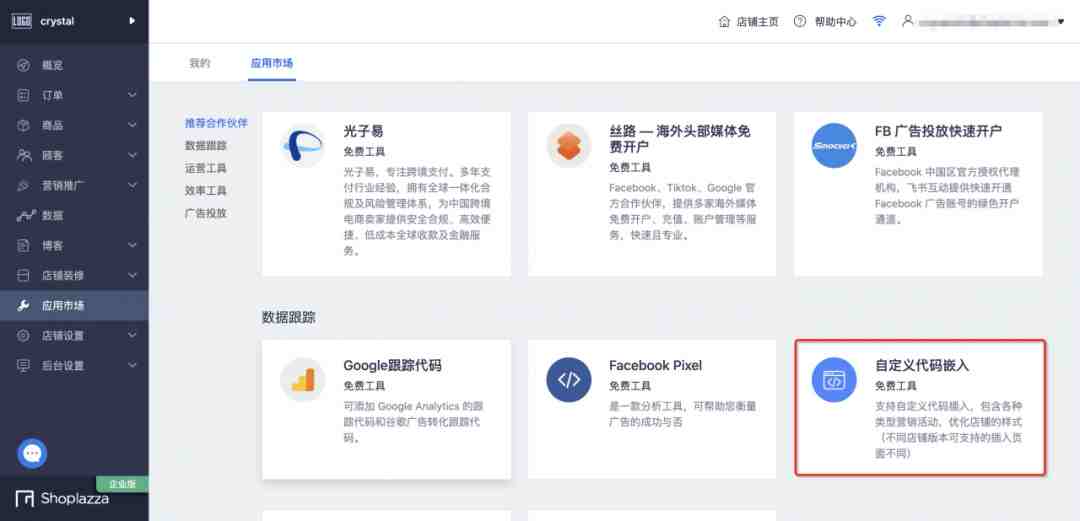
Task: Open the 概览 overview icon in sidebar
Action: 24,65
